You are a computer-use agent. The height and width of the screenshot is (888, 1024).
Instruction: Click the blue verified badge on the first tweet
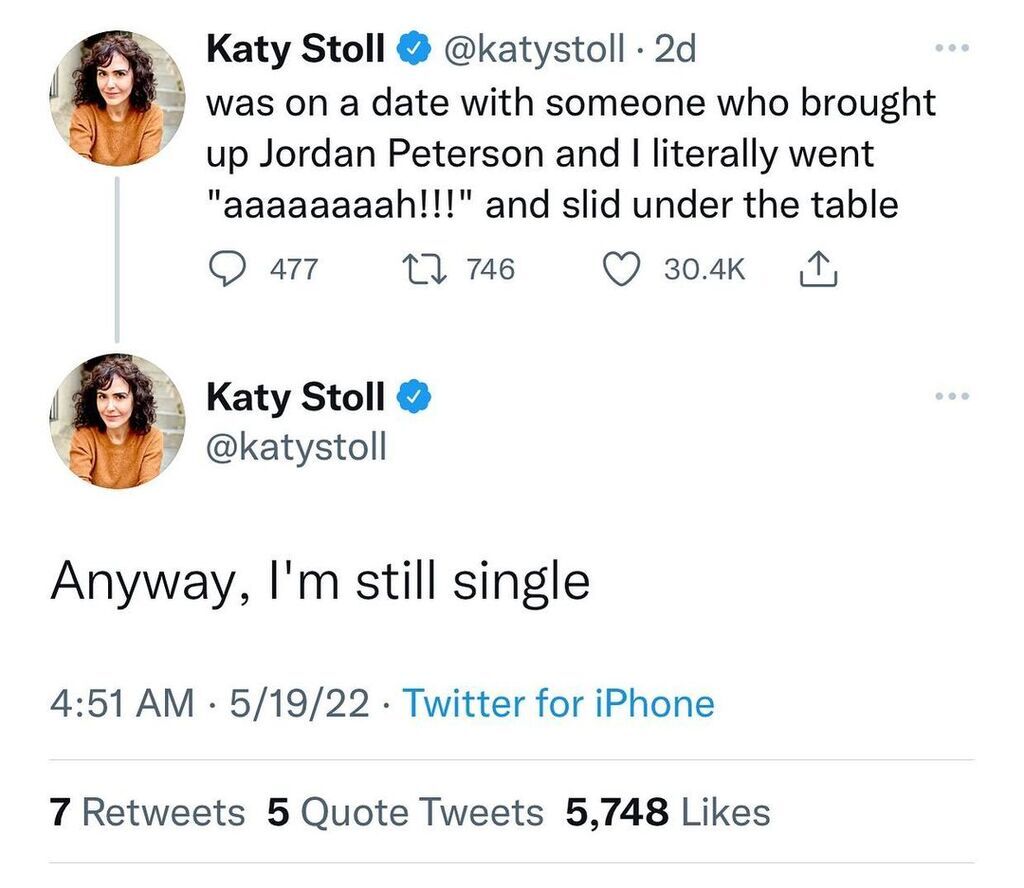pyautogui.click(x=413, y=48)
